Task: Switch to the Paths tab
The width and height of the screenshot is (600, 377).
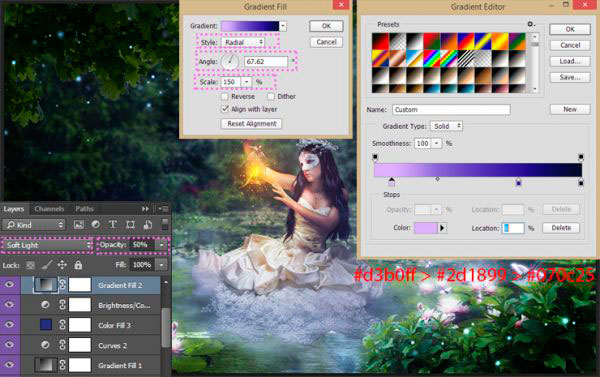Action: (84, 209)
